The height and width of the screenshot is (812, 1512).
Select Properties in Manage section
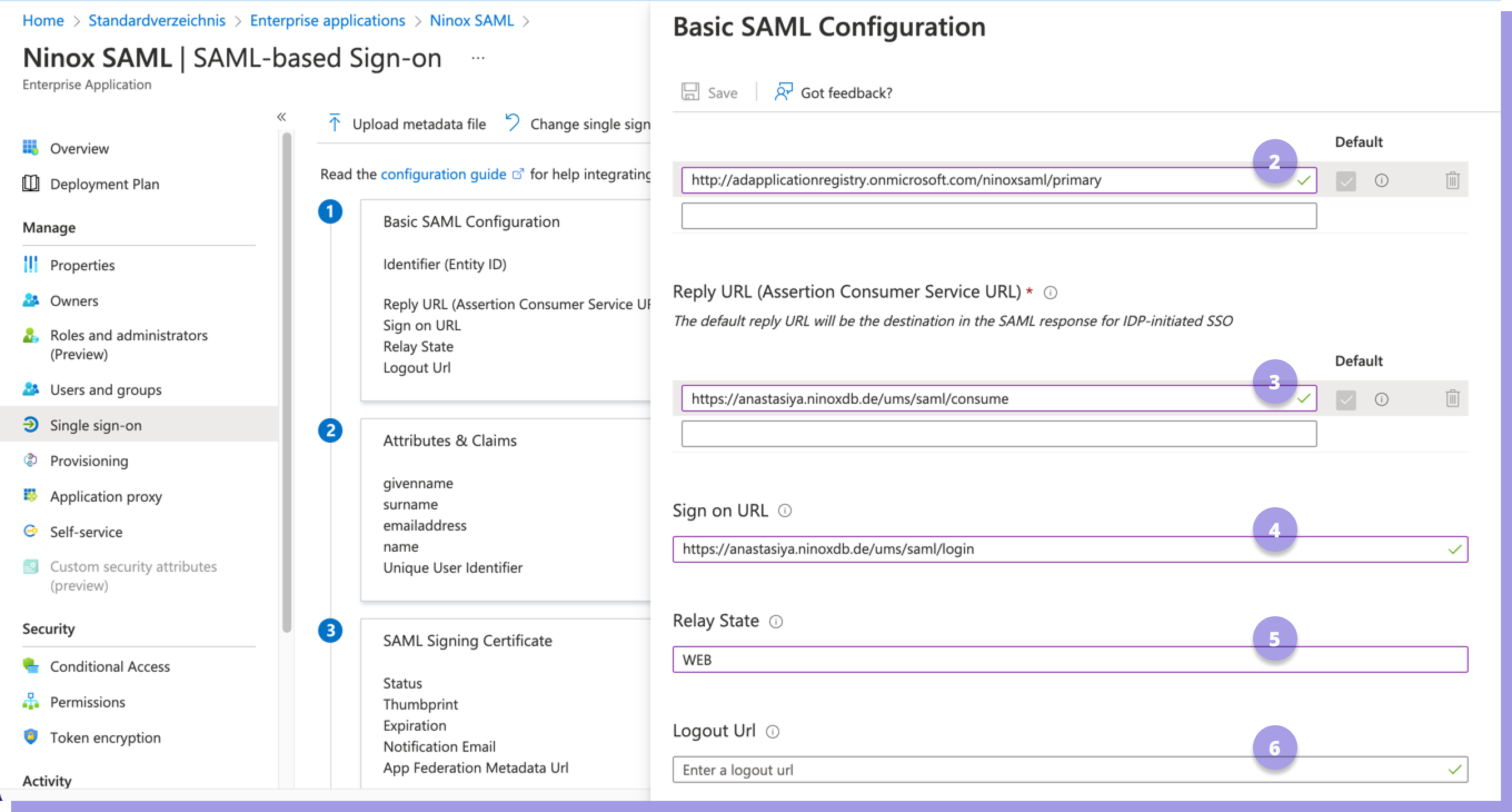point(82,265)
